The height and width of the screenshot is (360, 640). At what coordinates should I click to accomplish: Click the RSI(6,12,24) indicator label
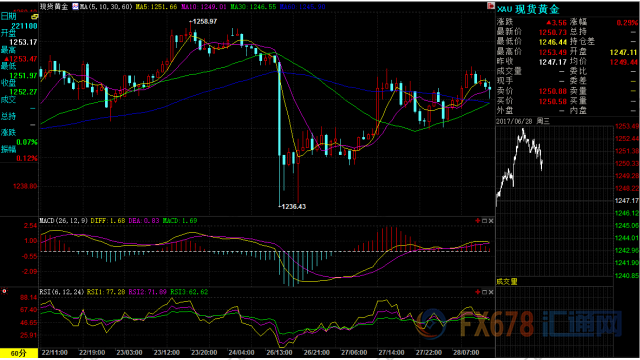pos(62,292)
